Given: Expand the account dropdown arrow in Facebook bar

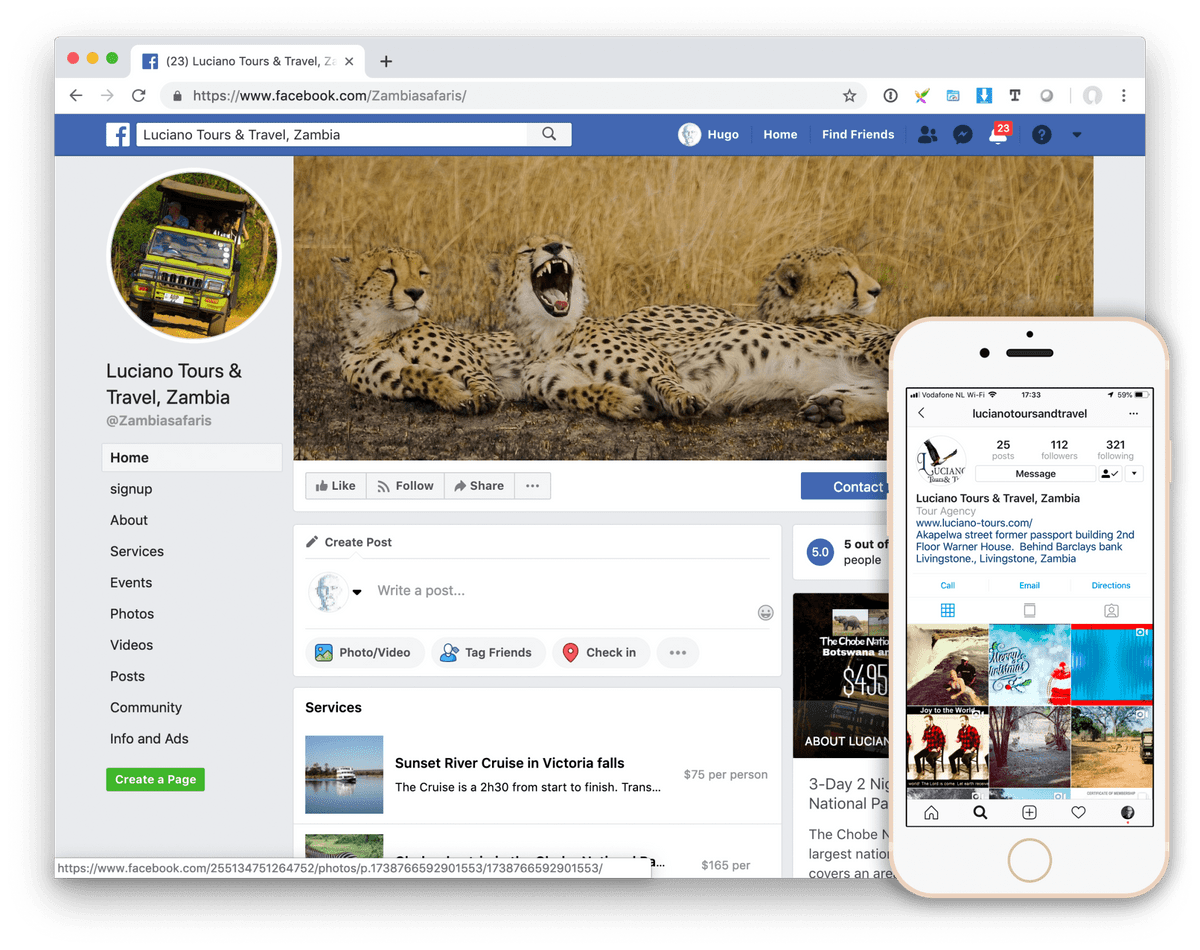Looking at the screenshot, I should tap(1077, 134).
